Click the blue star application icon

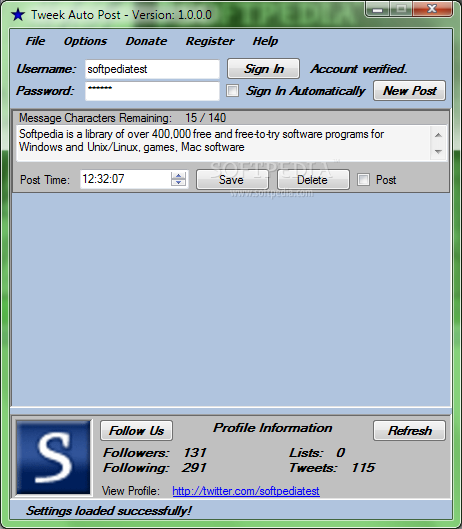pos(18,15)
